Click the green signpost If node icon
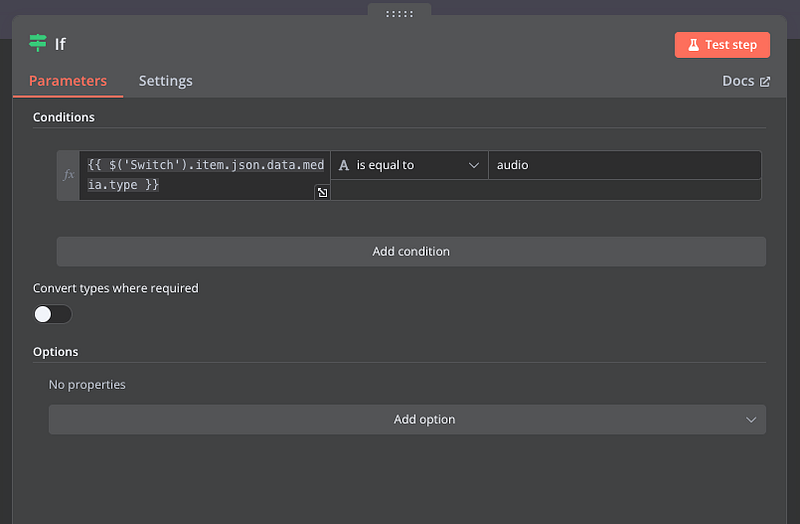The width and height of the screenshot is (800, 524). coord(38,43)
